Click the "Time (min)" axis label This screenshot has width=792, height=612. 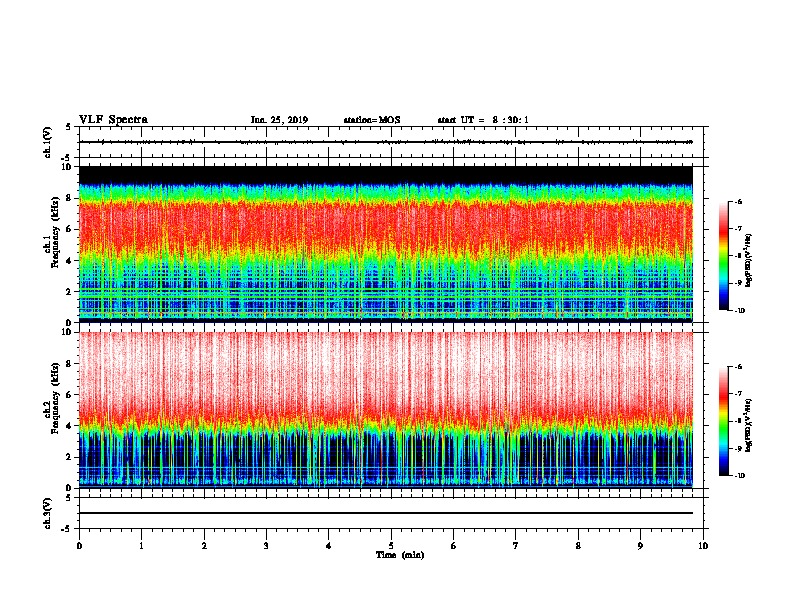coord(400,555)
